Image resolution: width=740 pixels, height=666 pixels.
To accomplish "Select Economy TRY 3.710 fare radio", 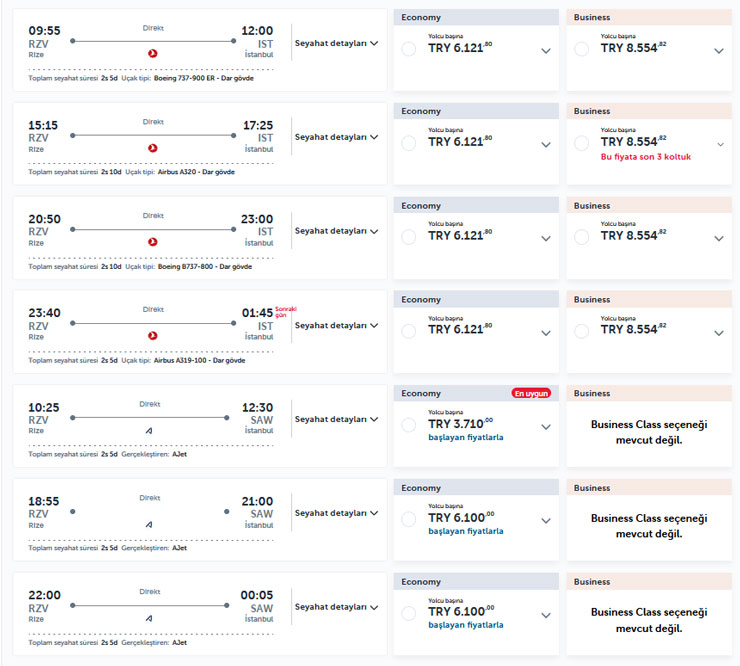I will pos(408,425).
